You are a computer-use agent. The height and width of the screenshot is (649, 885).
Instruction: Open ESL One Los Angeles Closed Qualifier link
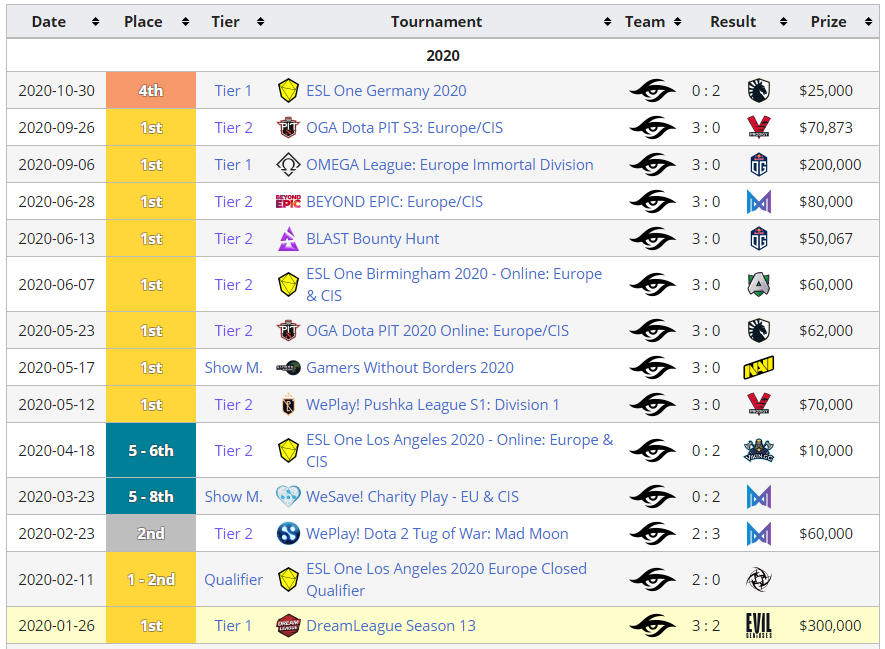pyautogui.click(x=446, y=580)
